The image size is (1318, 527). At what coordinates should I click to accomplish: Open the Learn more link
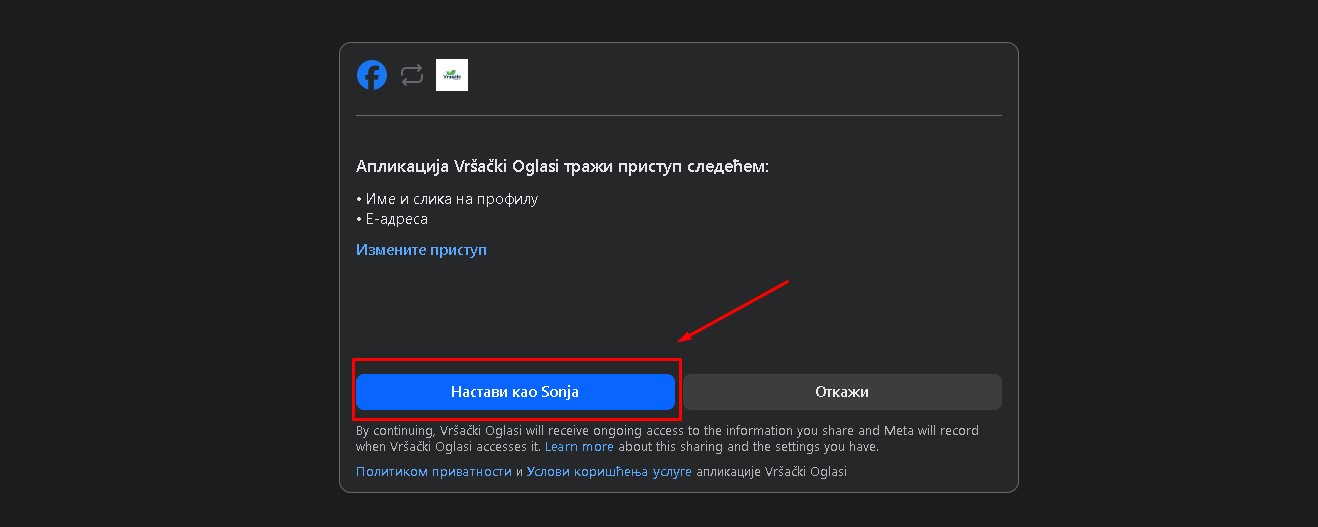click(579, 447)
